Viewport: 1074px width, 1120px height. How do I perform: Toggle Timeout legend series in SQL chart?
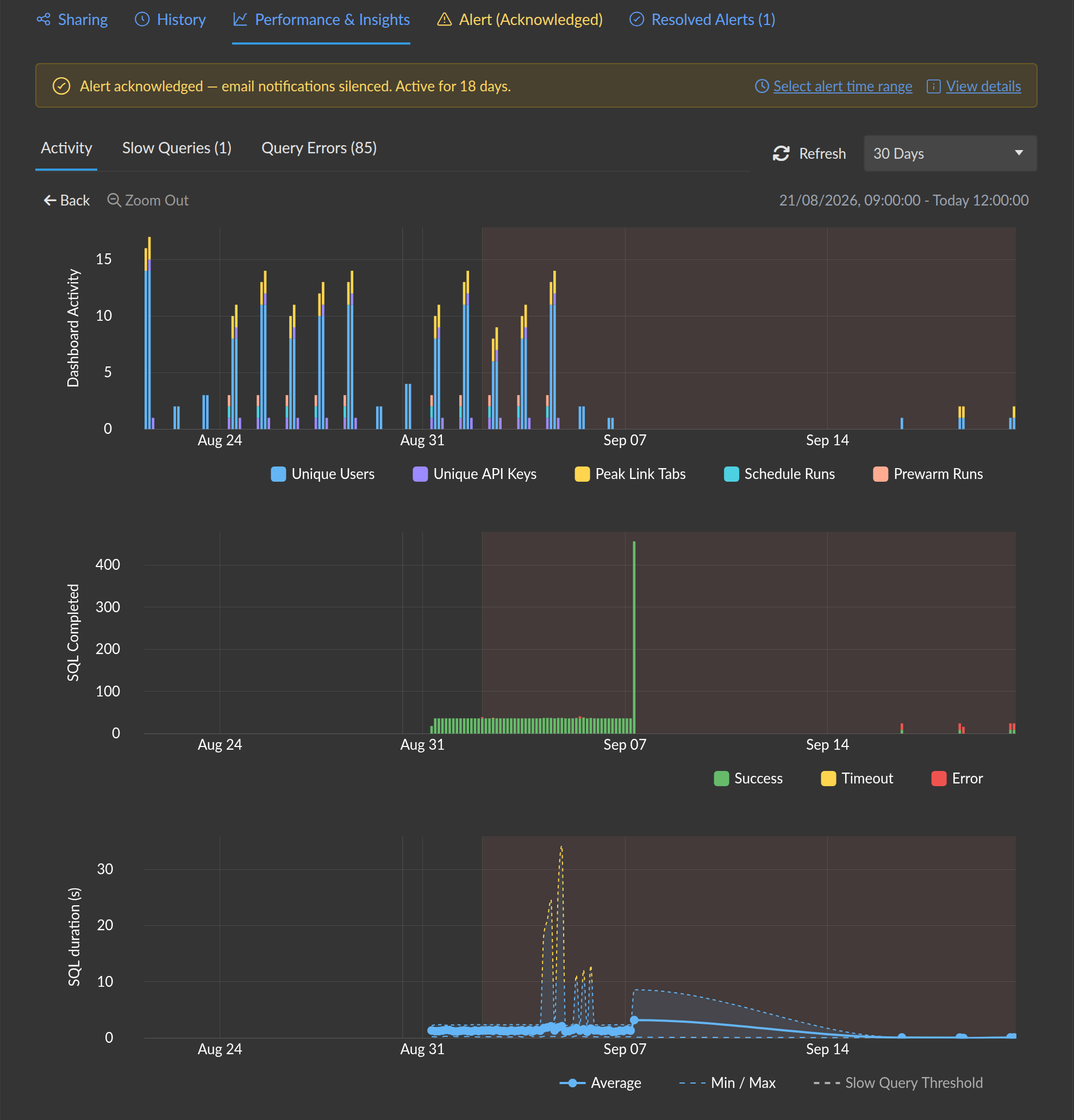857,779
